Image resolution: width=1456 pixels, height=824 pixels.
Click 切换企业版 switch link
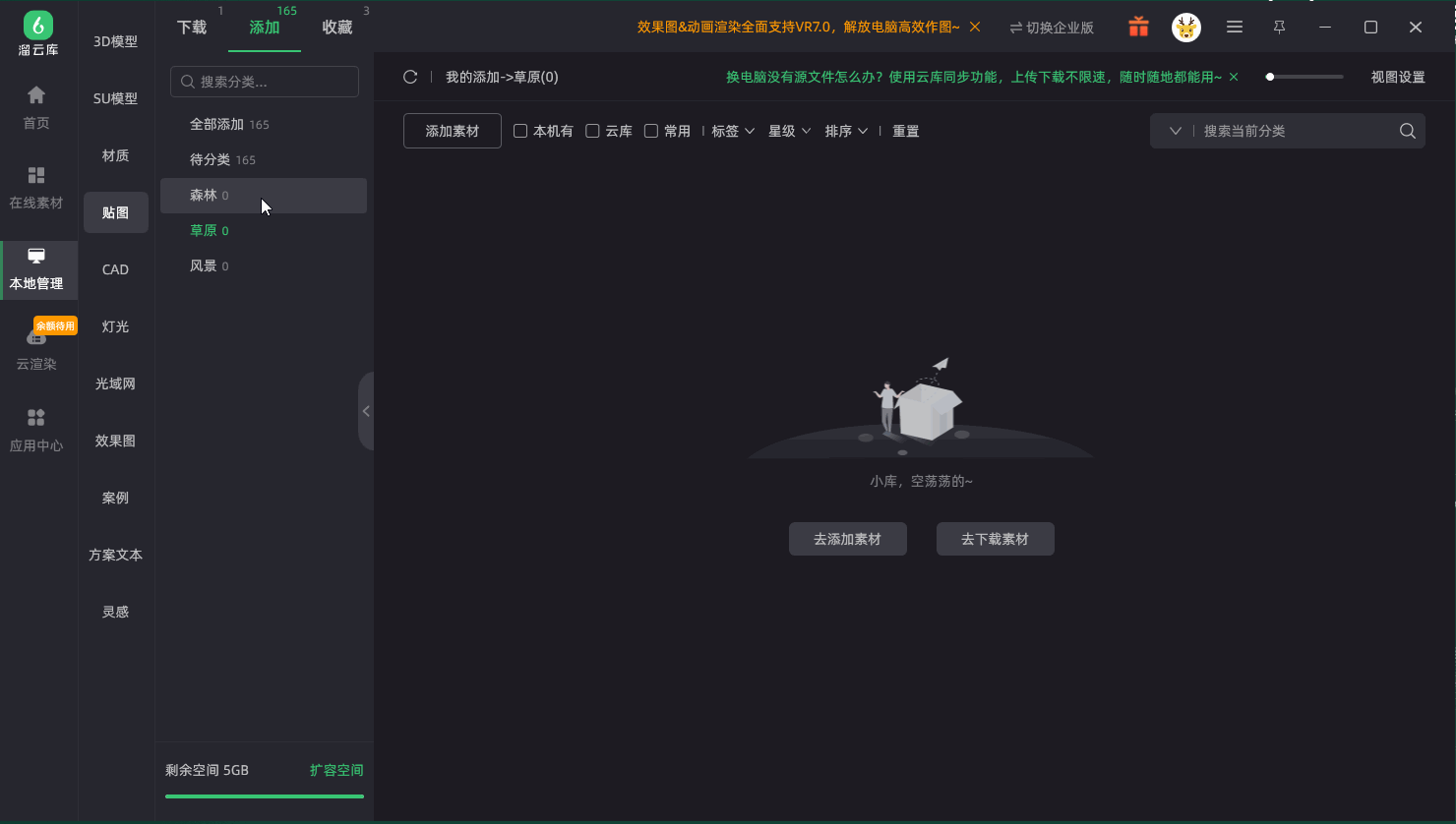point(1052,28)
